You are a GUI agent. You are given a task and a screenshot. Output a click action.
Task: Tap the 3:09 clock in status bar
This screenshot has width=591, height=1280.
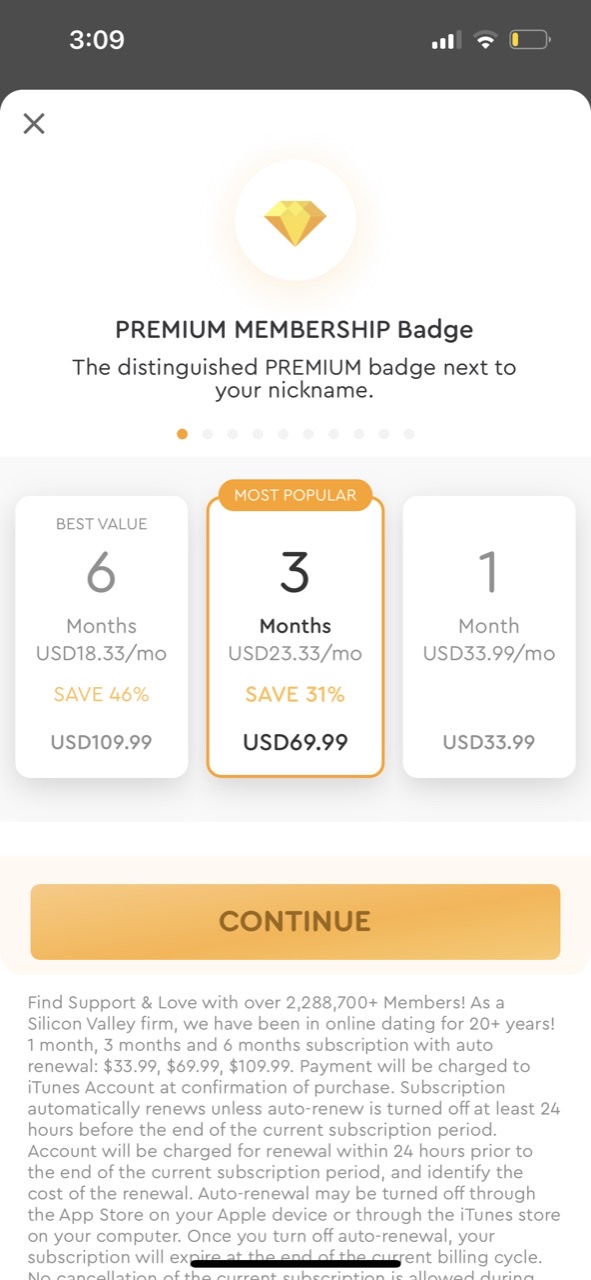[x=97, y=40]
